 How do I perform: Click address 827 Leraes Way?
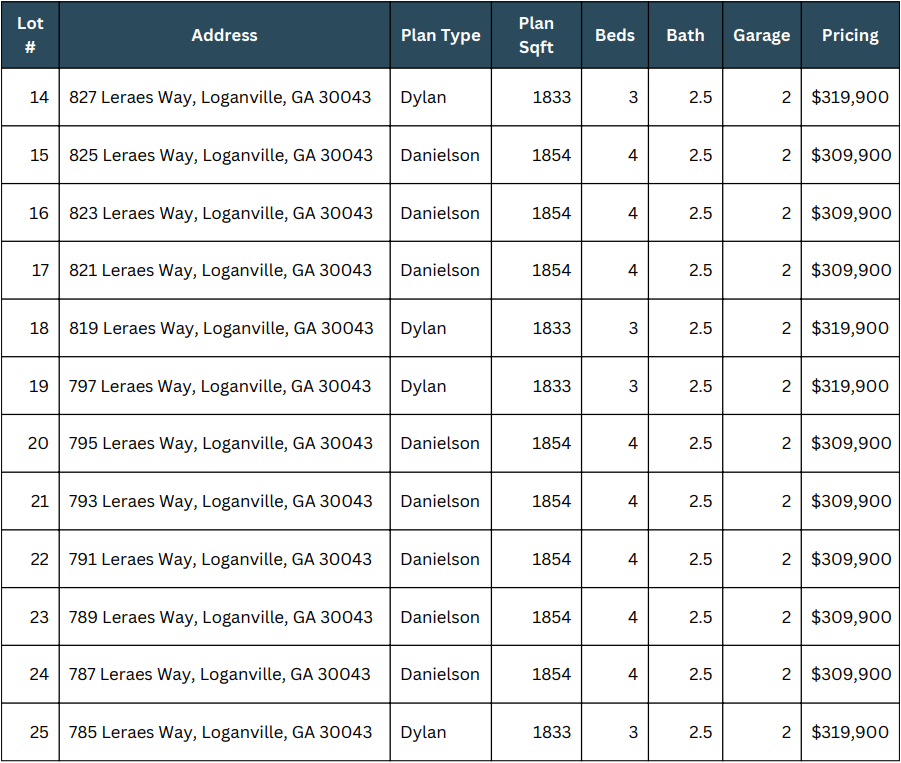220,97
